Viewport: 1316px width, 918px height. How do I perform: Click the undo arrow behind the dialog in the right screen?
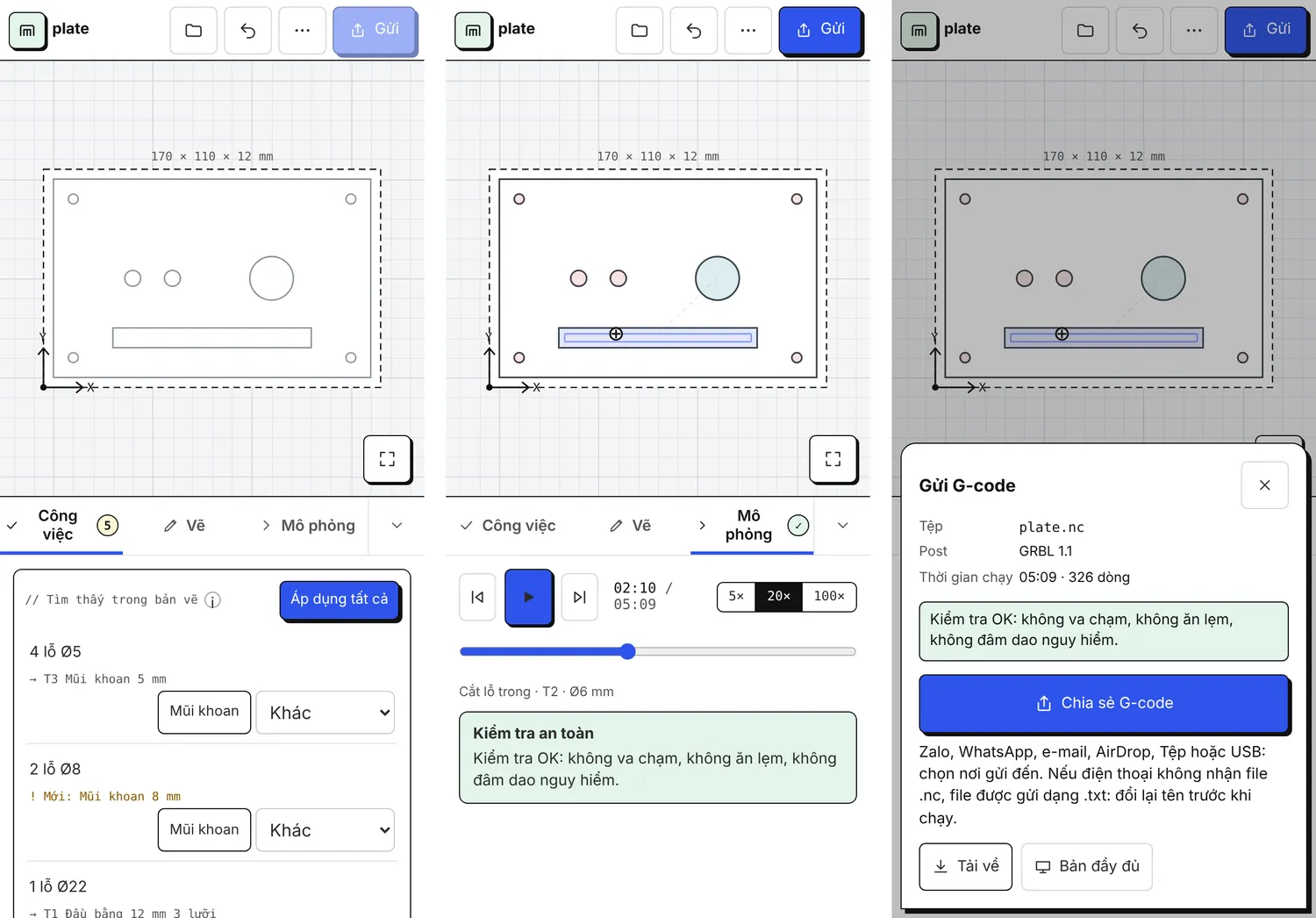point(1139,31)
